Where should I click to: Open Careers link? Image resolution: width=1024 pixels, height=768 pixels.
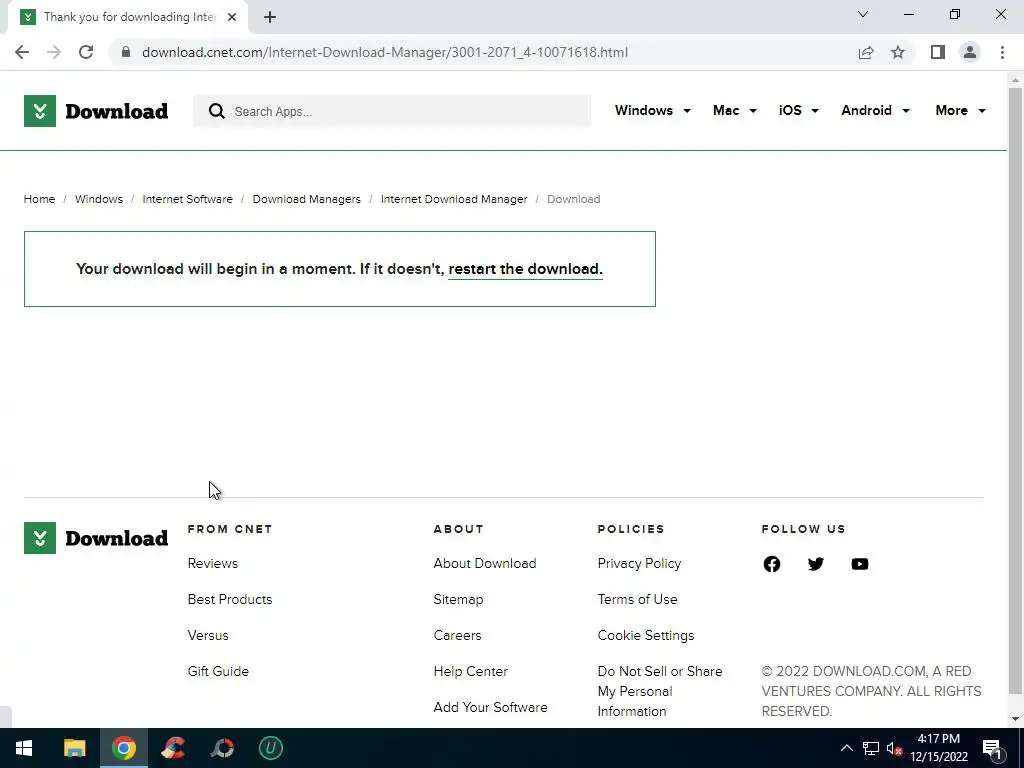tap(457, 635)
